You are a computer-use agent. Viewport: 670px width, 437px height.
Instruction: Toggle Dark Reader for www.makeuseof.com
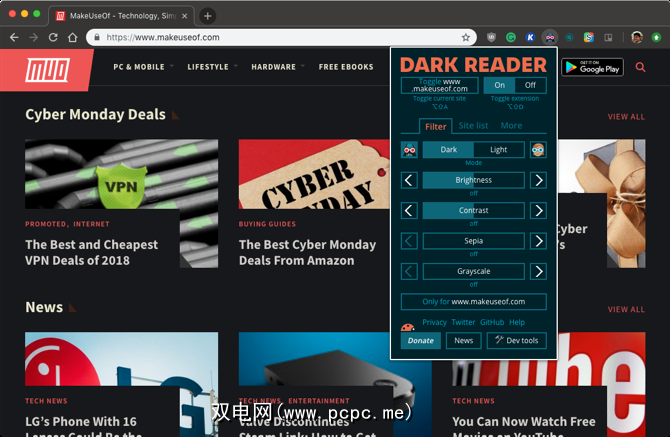439,85
